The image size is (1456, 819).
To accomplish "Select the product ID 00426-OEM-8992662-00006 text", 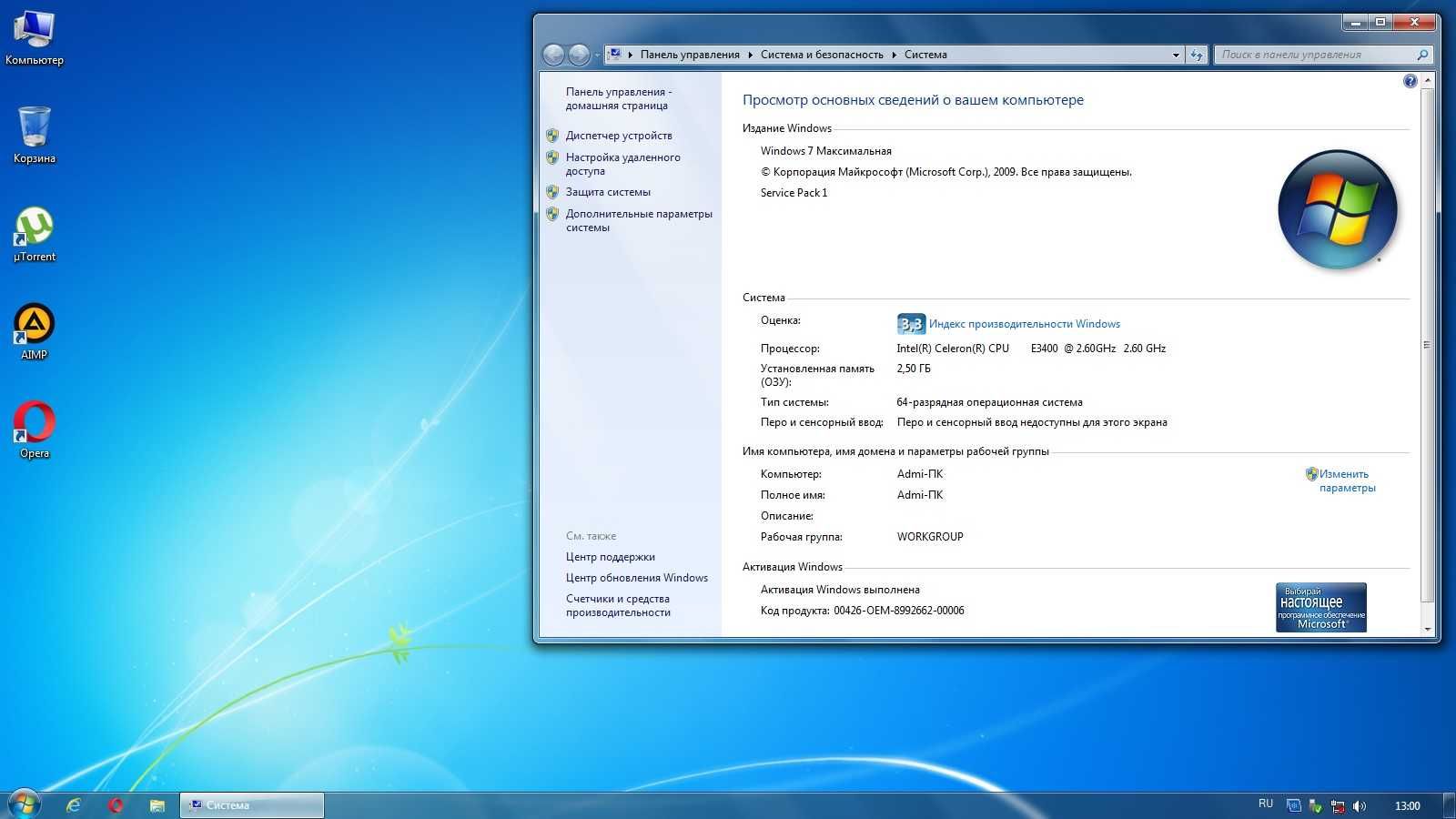I will [898, 611].
